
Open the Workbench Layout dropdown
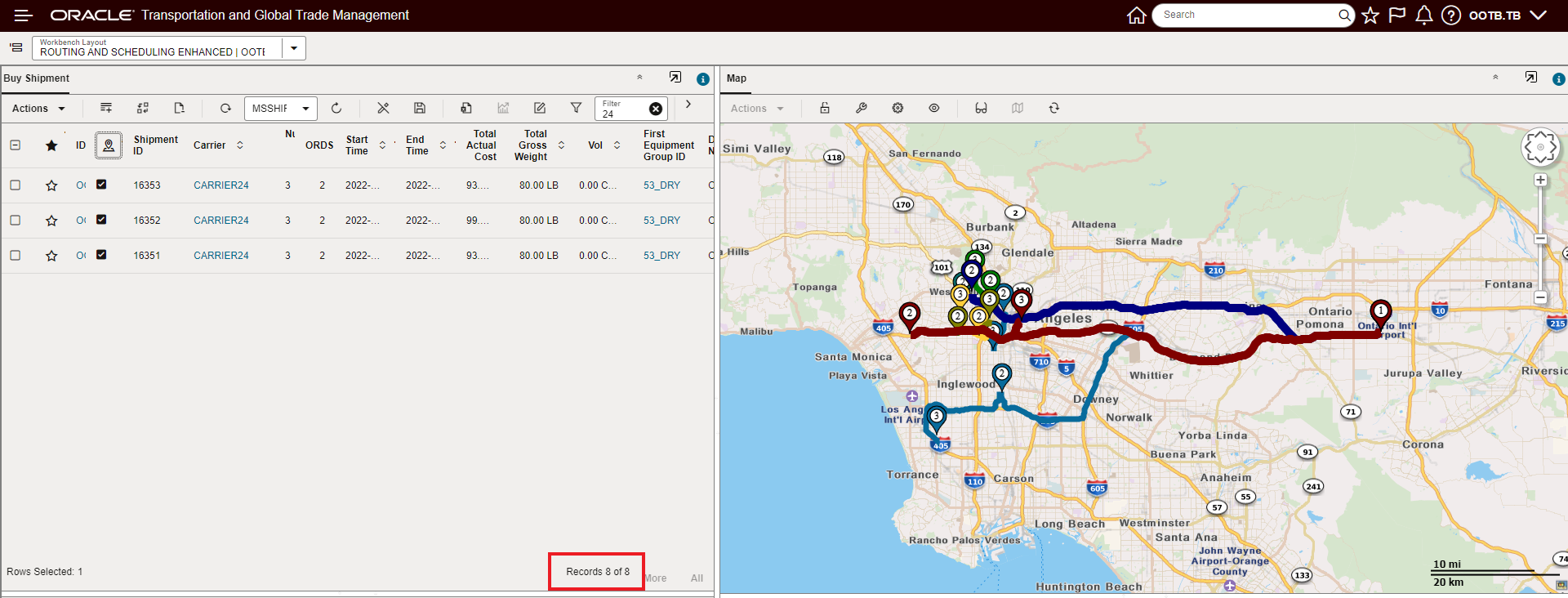(294, 48)
